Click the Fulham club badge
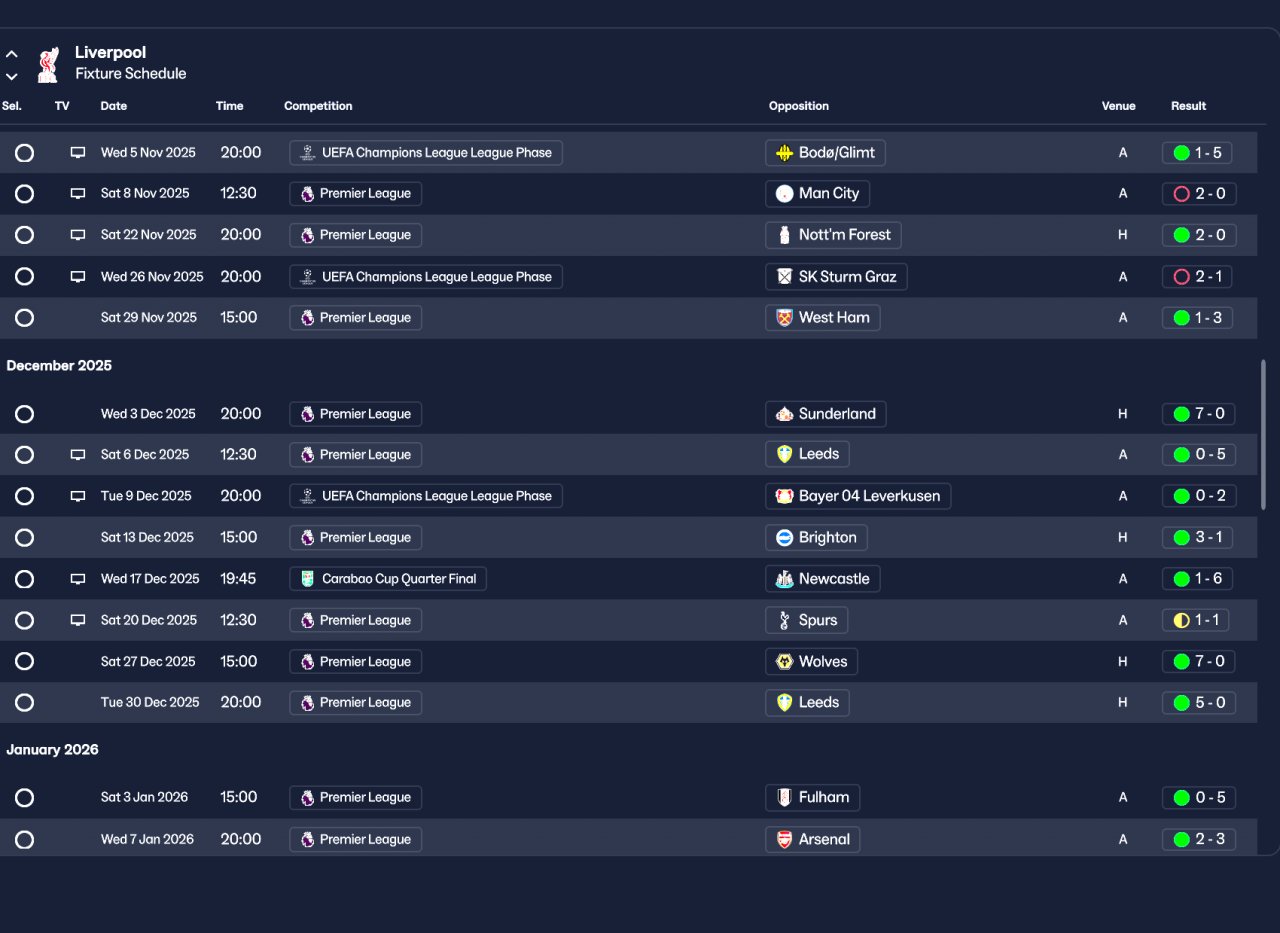1280x933 pixels. pos(785,798)
